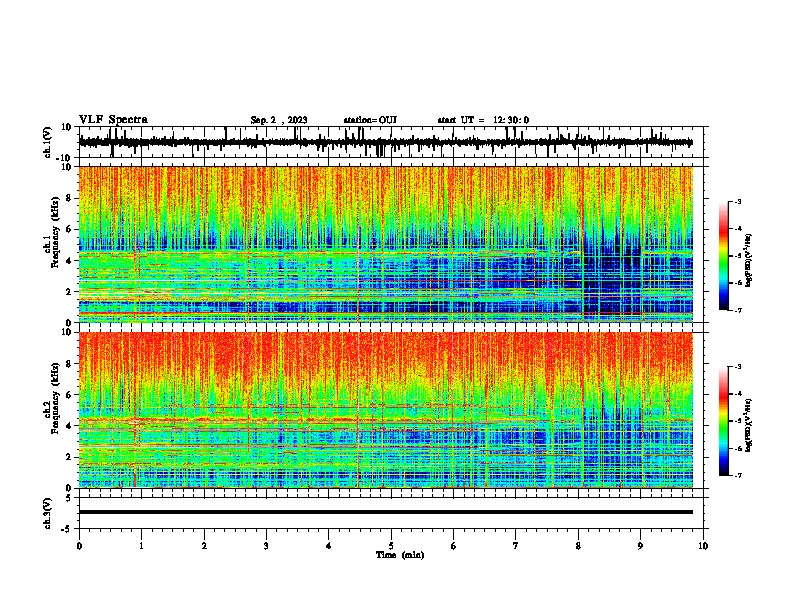792x612 pixels.
Task: Click the ch.1 spectrogram color scale bar
Action: (x=723, y=256)
